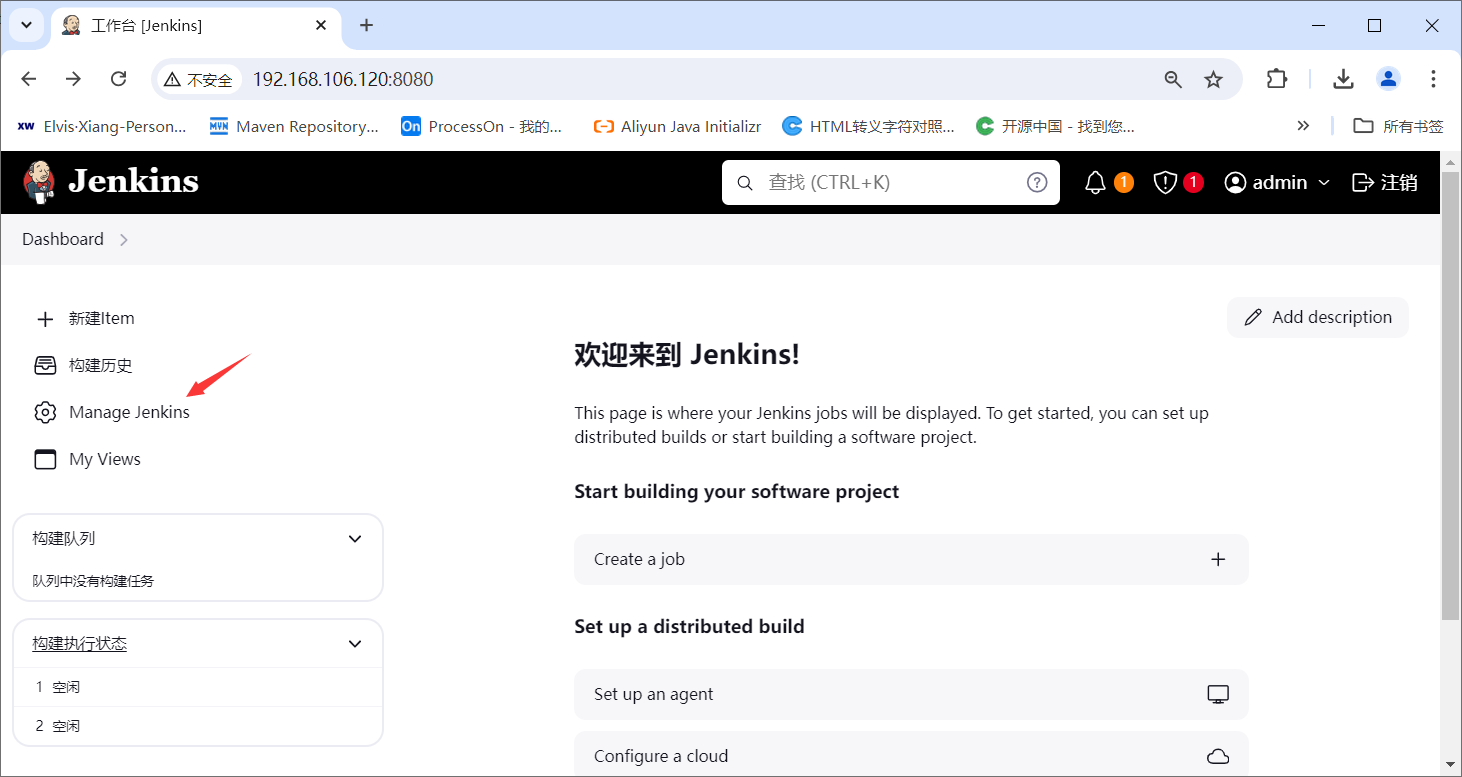Screen dimensions: 1462x777
Task: Click the 不安全 security indicator
Action: [199, 79]
